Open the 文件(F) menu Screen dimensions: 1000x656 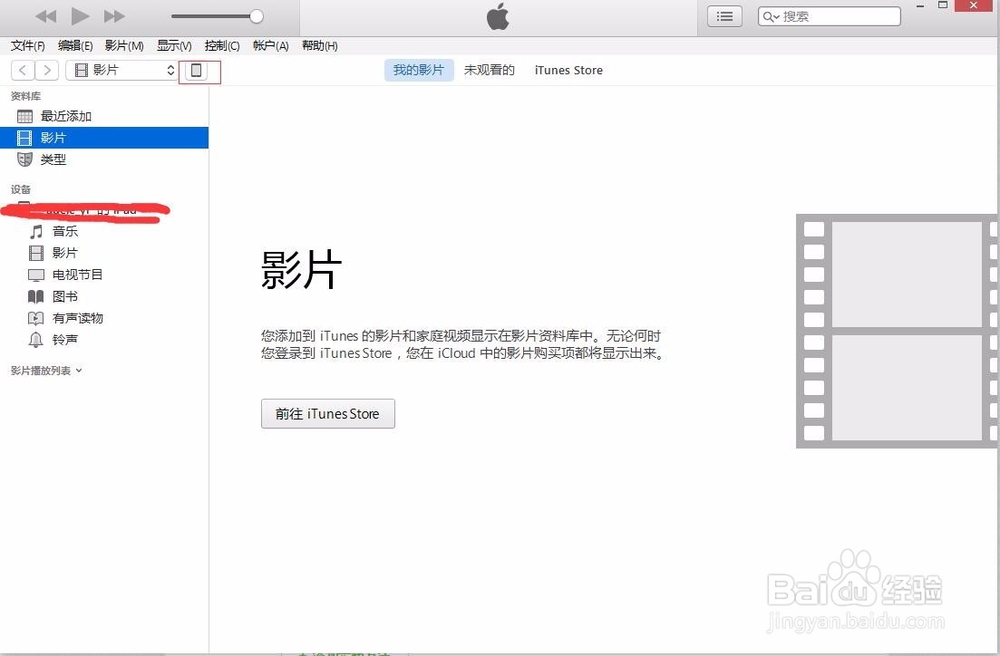coord(27,46)
